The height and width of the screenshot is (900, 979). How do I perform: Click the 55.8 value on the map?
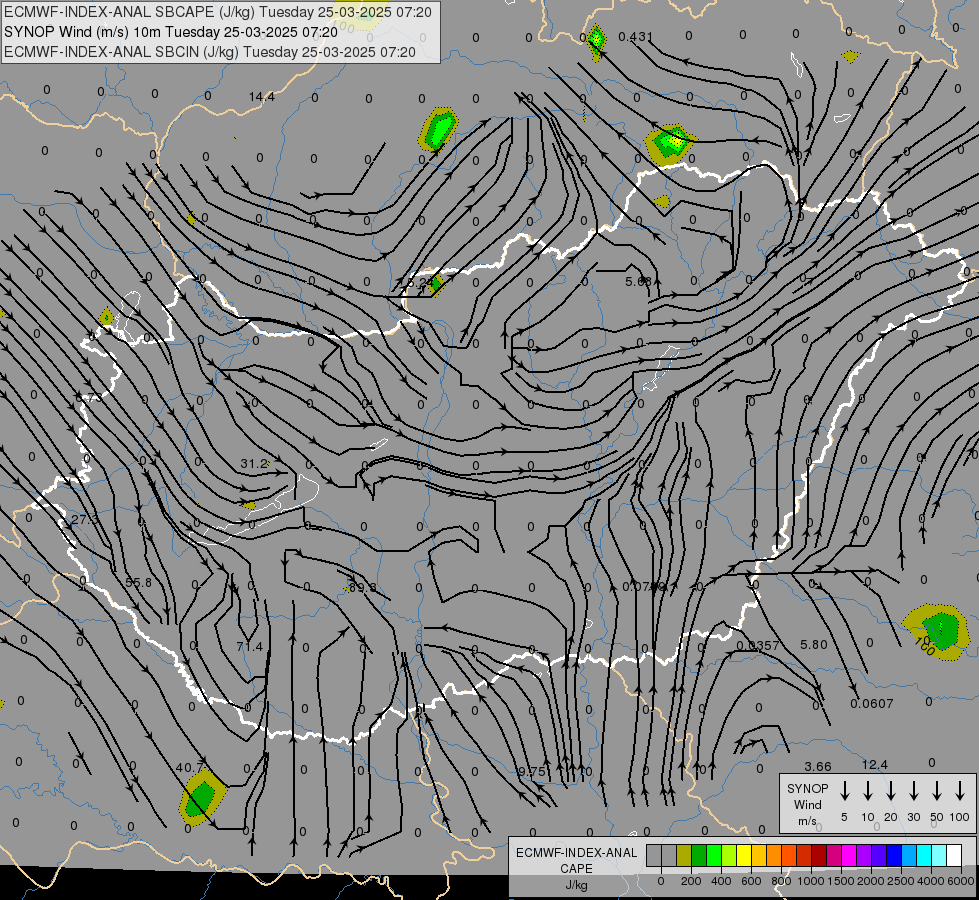[x=138, y=583]
